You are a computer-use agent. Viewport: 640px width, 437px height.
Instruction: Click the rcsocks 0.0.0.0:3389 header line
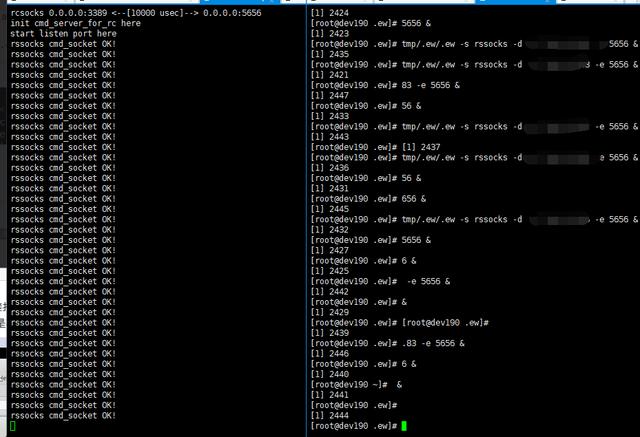(x=136, y=13)
